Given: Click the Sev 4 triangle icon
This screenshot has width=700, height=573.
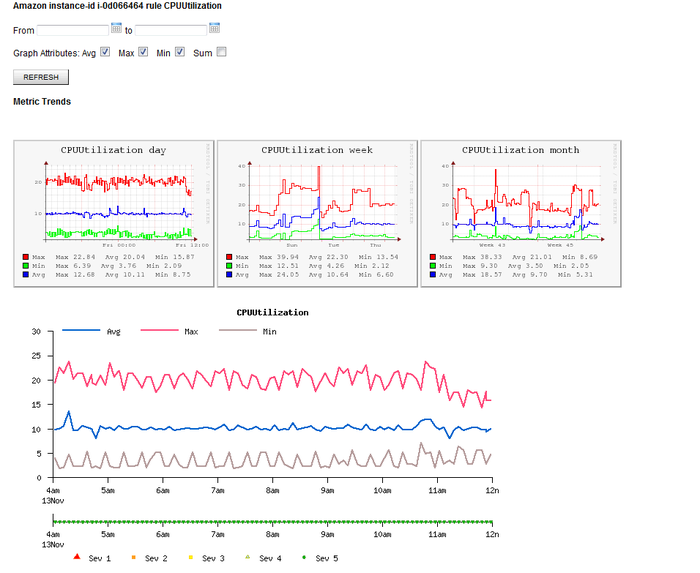Looking at the screenshot, I should tap(248, 557).
